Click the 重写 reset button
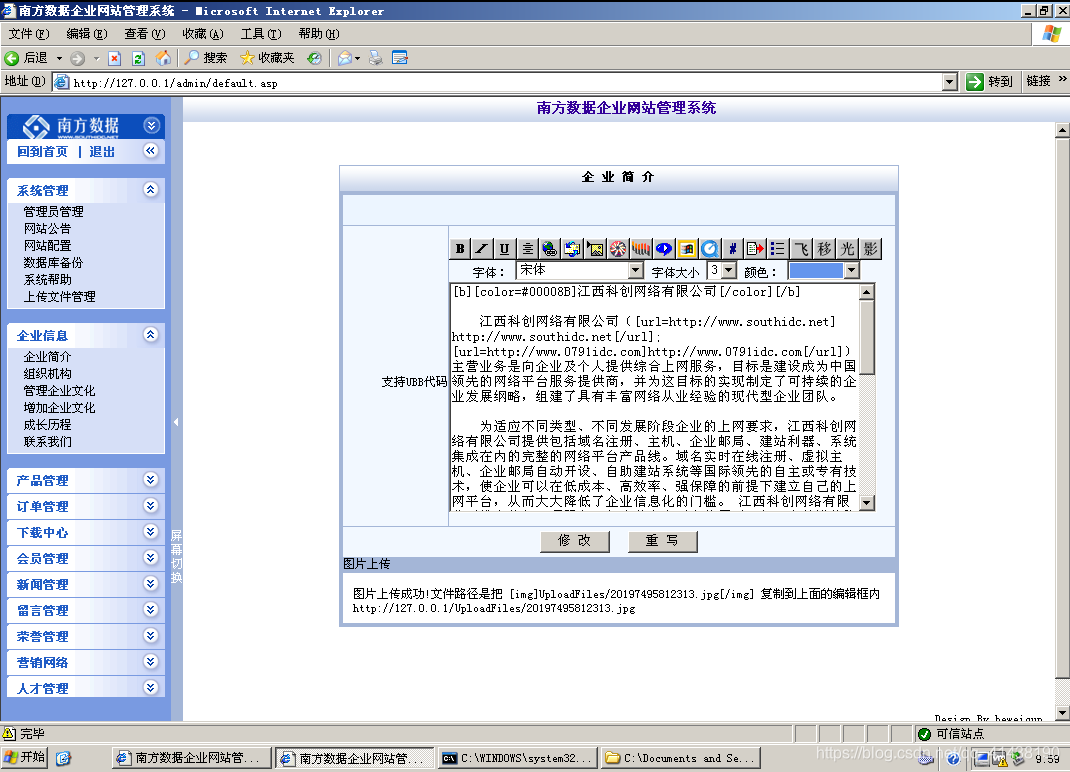1070x772 pixels. click(x=663, y=541)
